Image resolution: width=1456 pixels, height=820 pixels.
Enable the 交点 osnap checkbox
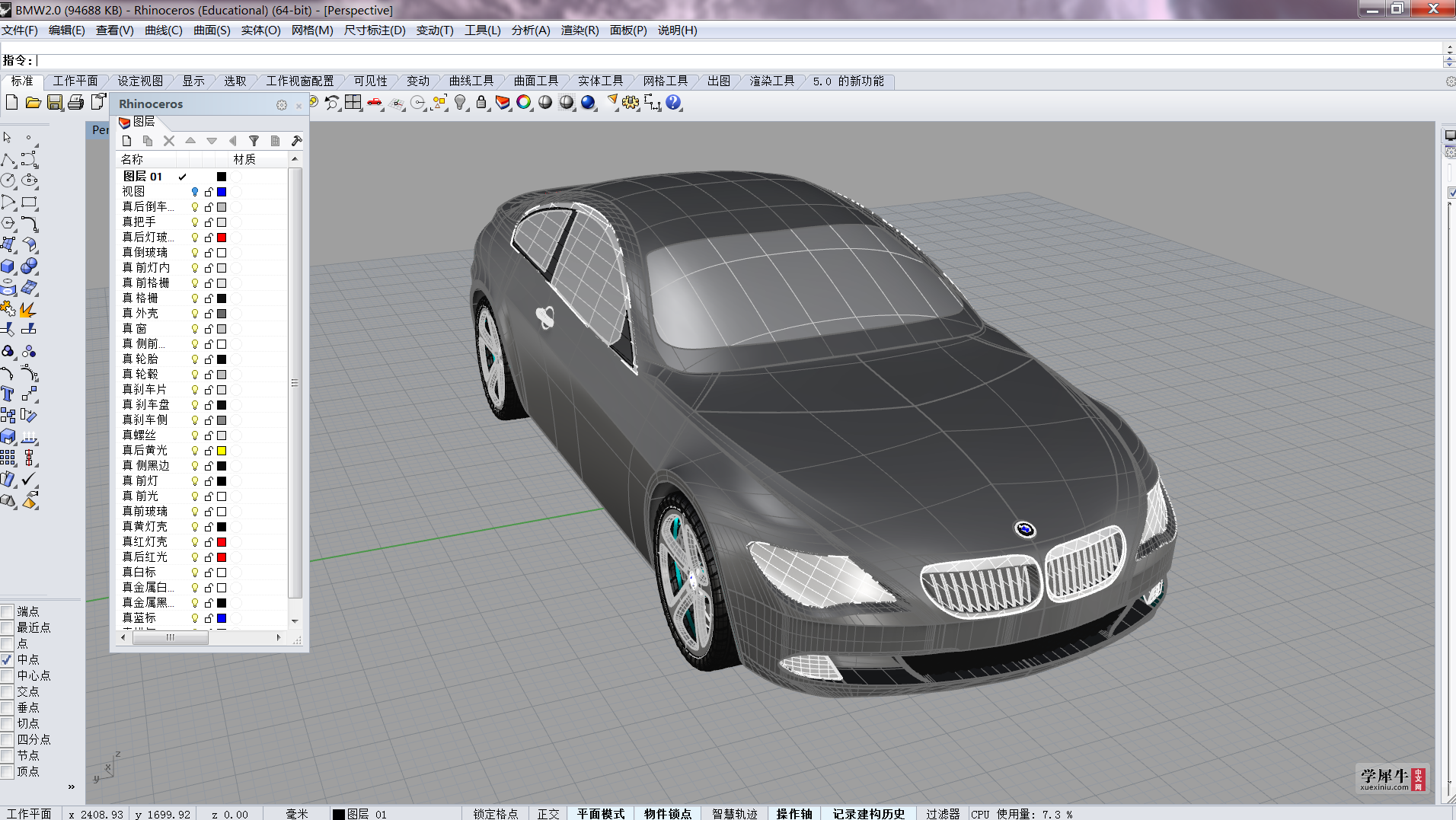tap(8, 691)
